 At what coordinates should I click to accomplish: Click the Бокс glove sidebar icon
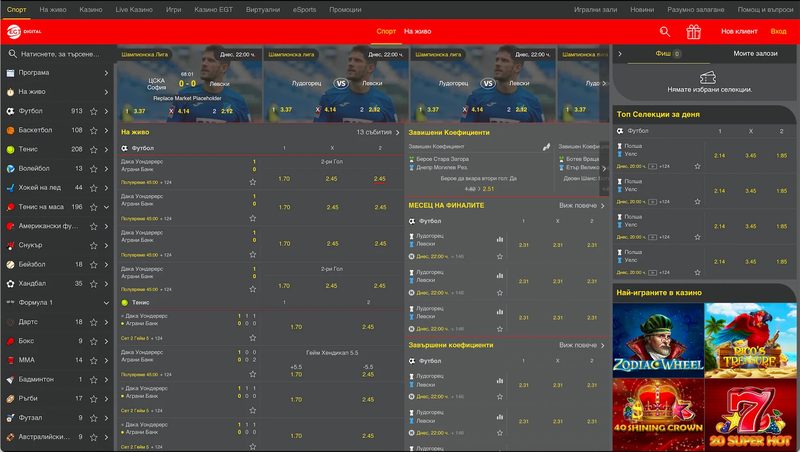(x=10, y=341)
